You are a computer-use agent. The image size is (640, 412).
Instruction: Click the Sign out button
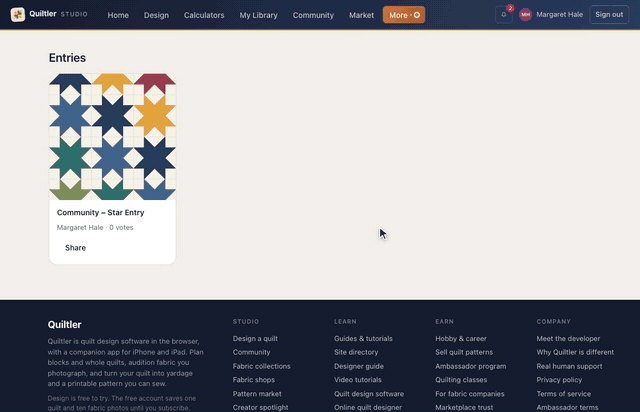pyautogui.click(x=609, y=15)
